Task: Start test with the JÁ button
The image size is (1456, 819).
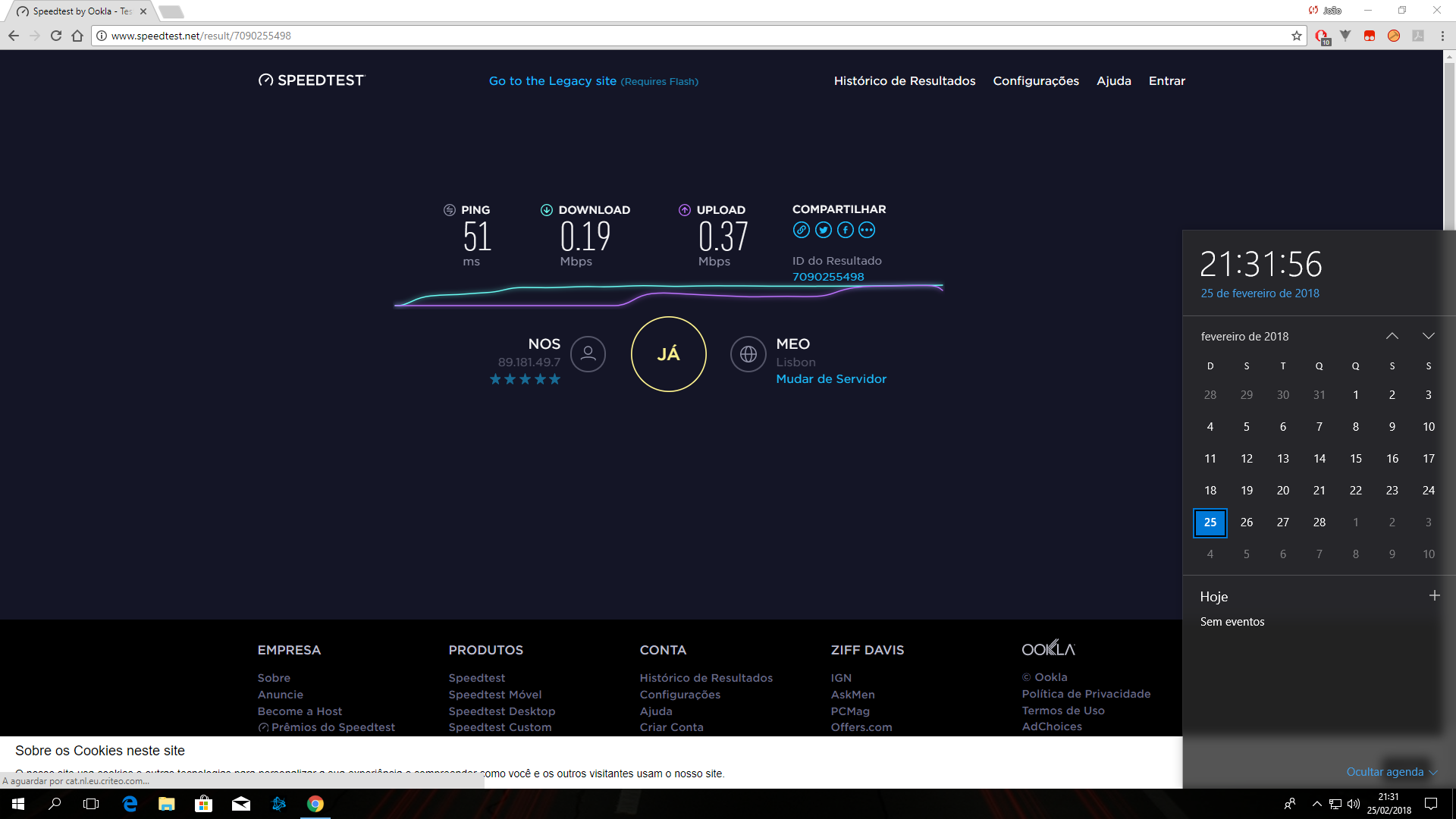Action: tap(669, 354)
